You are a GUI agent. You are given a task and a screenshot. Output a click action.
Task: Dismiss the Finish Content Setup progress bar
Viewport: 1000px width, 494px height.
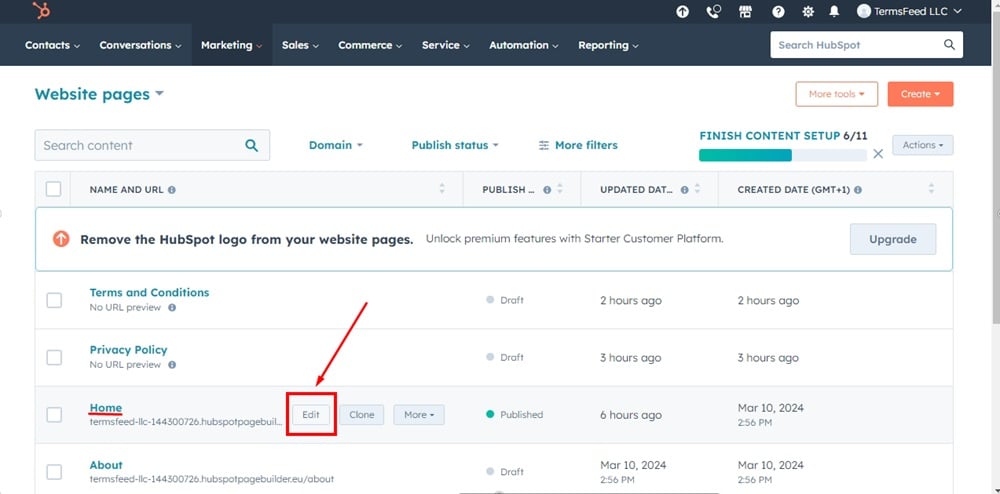tap(878, 154)
